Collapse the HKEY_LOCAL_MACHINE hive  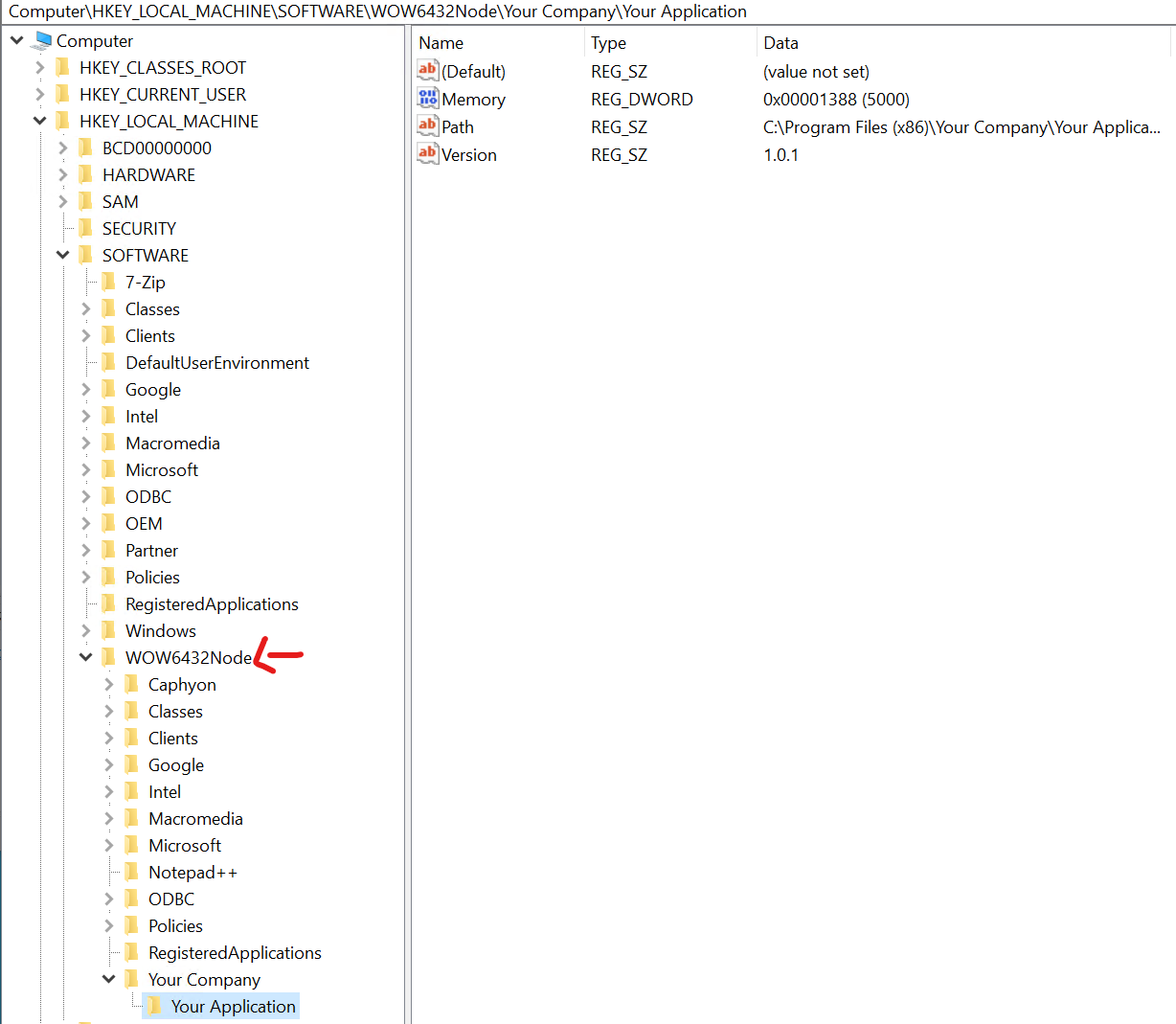click(39, 122)
